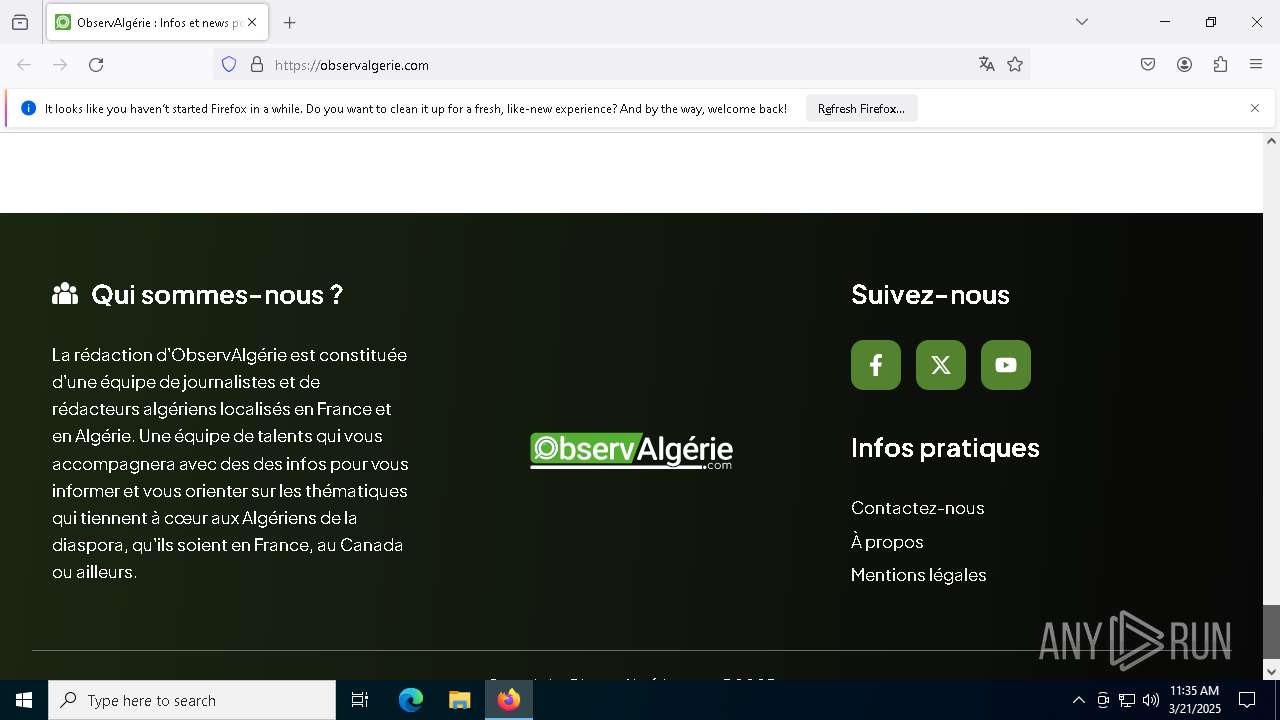The width and height of the screenshot is (1280, 720).
Task: Go back with the browser back arrow
Action: click(x=24, y=65)
